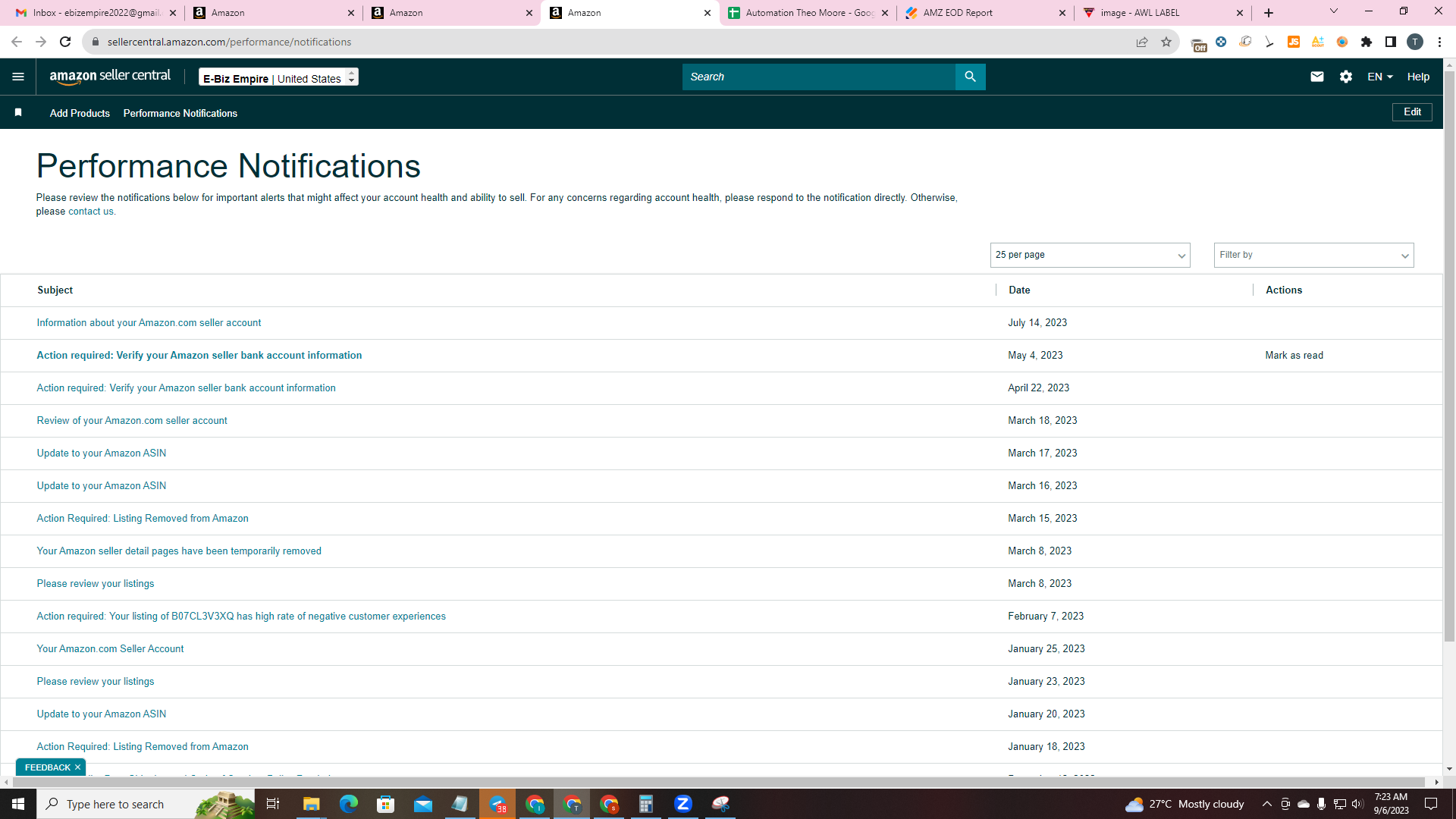
Task: Open the Chrome extensions puzzle icon
Action: pyautogui.click(x=1367, y=42)
